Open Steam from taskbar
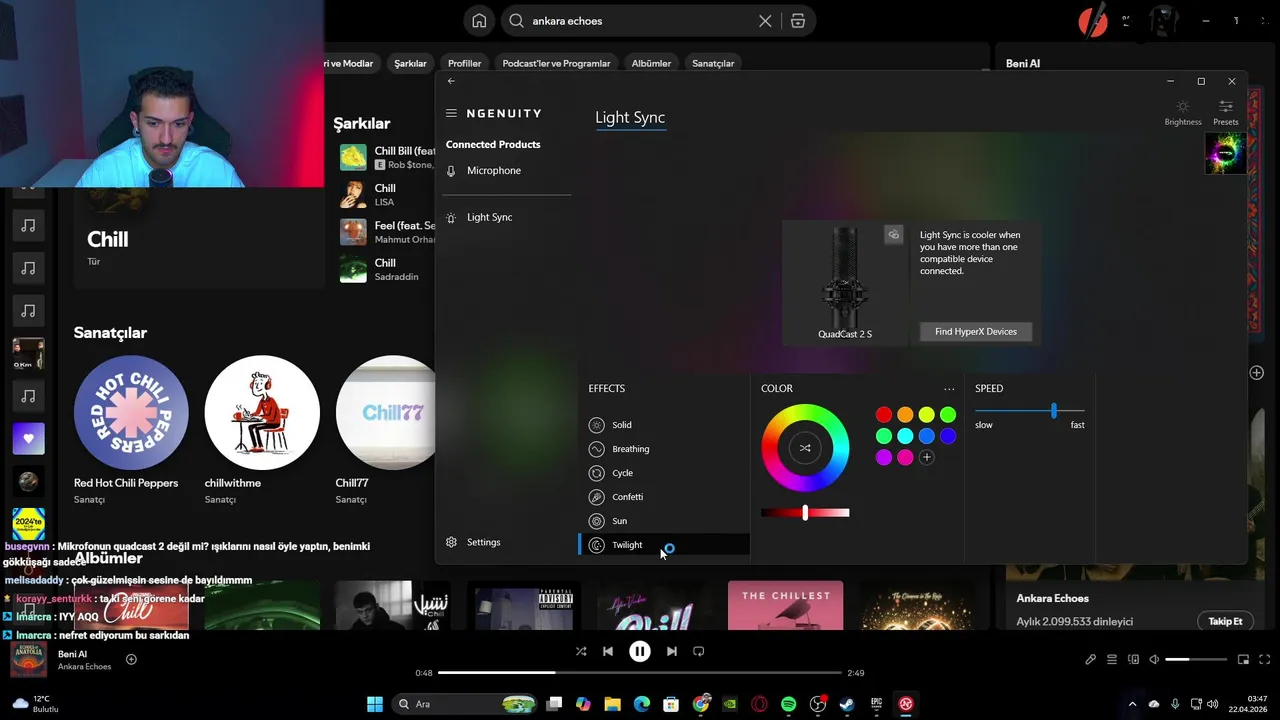Image resolution: width=1280 pixels, height=720 pixels. (847, 704)
